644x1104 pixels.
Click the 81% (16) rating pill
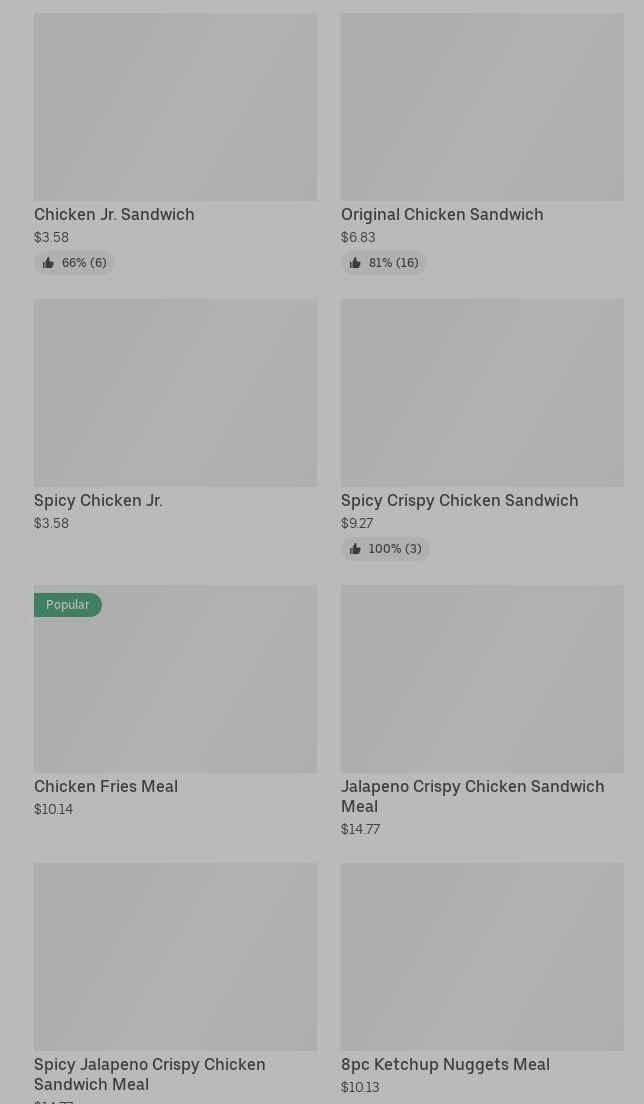[x=384, y=263]
